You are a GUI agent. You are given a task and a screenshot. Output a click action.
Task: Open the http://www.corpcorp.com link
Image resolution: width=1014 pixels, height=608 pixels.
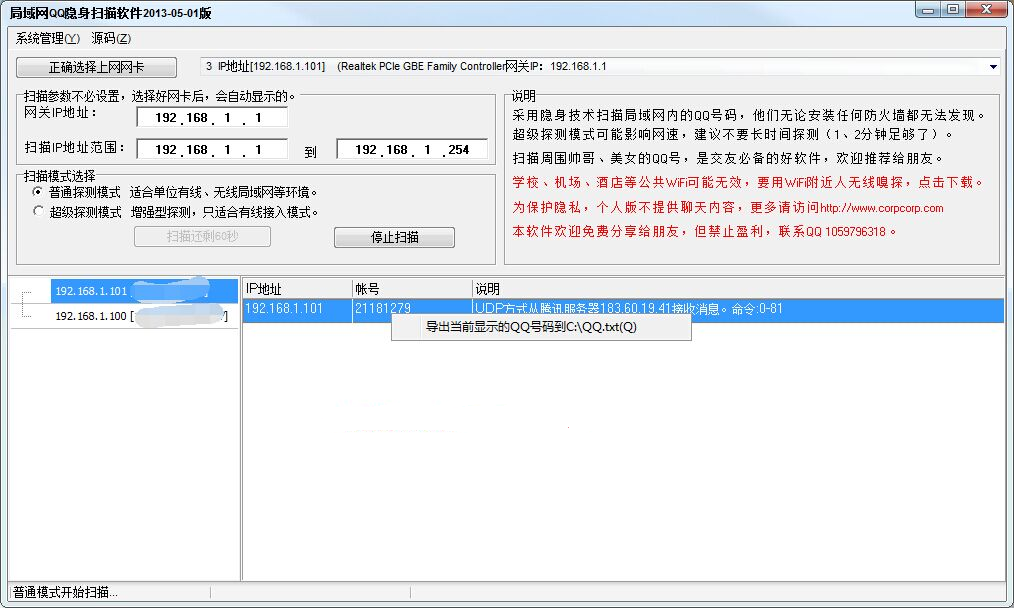click(881, 208)
